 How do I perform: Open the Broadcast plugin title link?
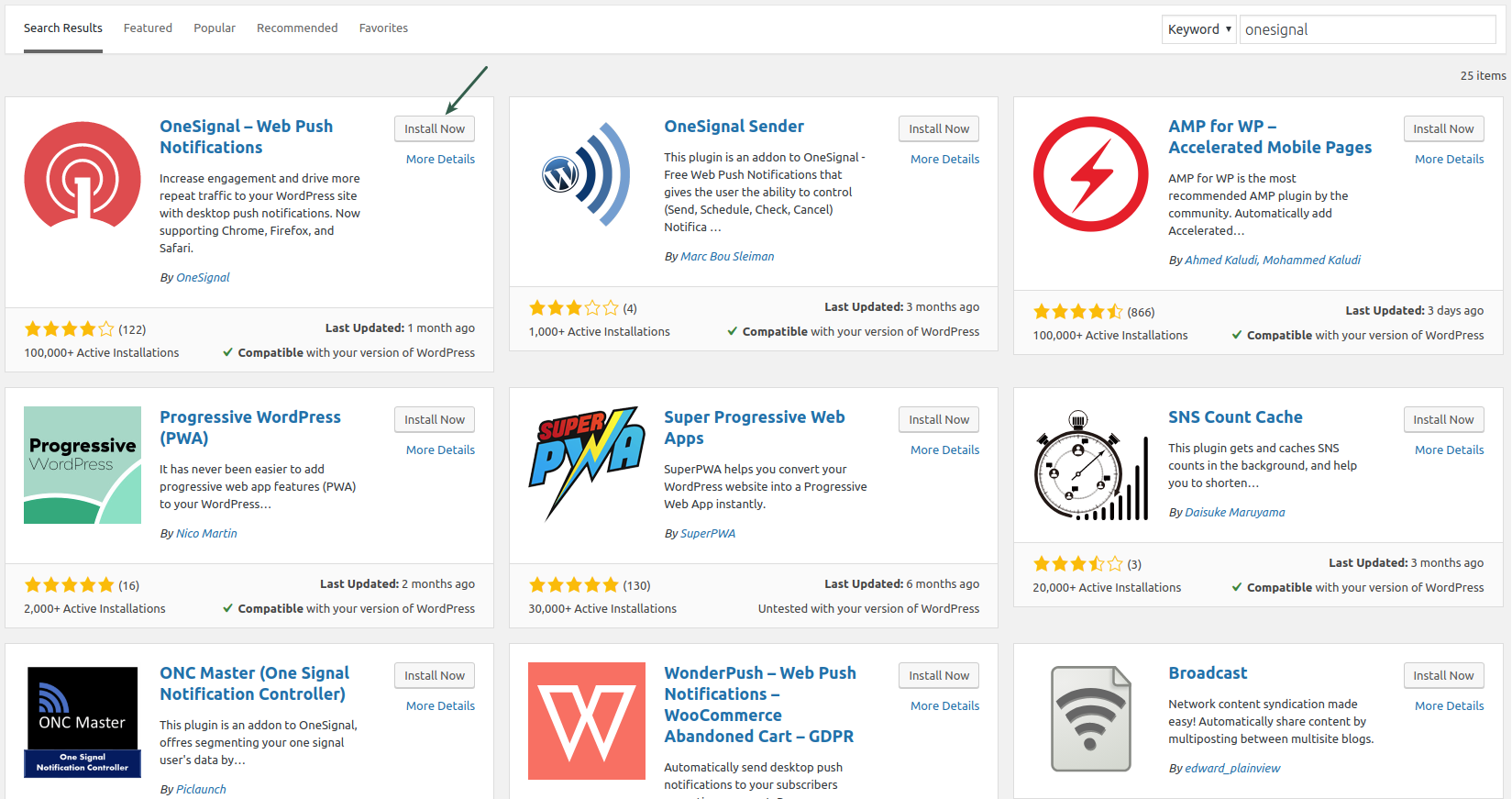pyautogui.click(x=1208, y=673)
